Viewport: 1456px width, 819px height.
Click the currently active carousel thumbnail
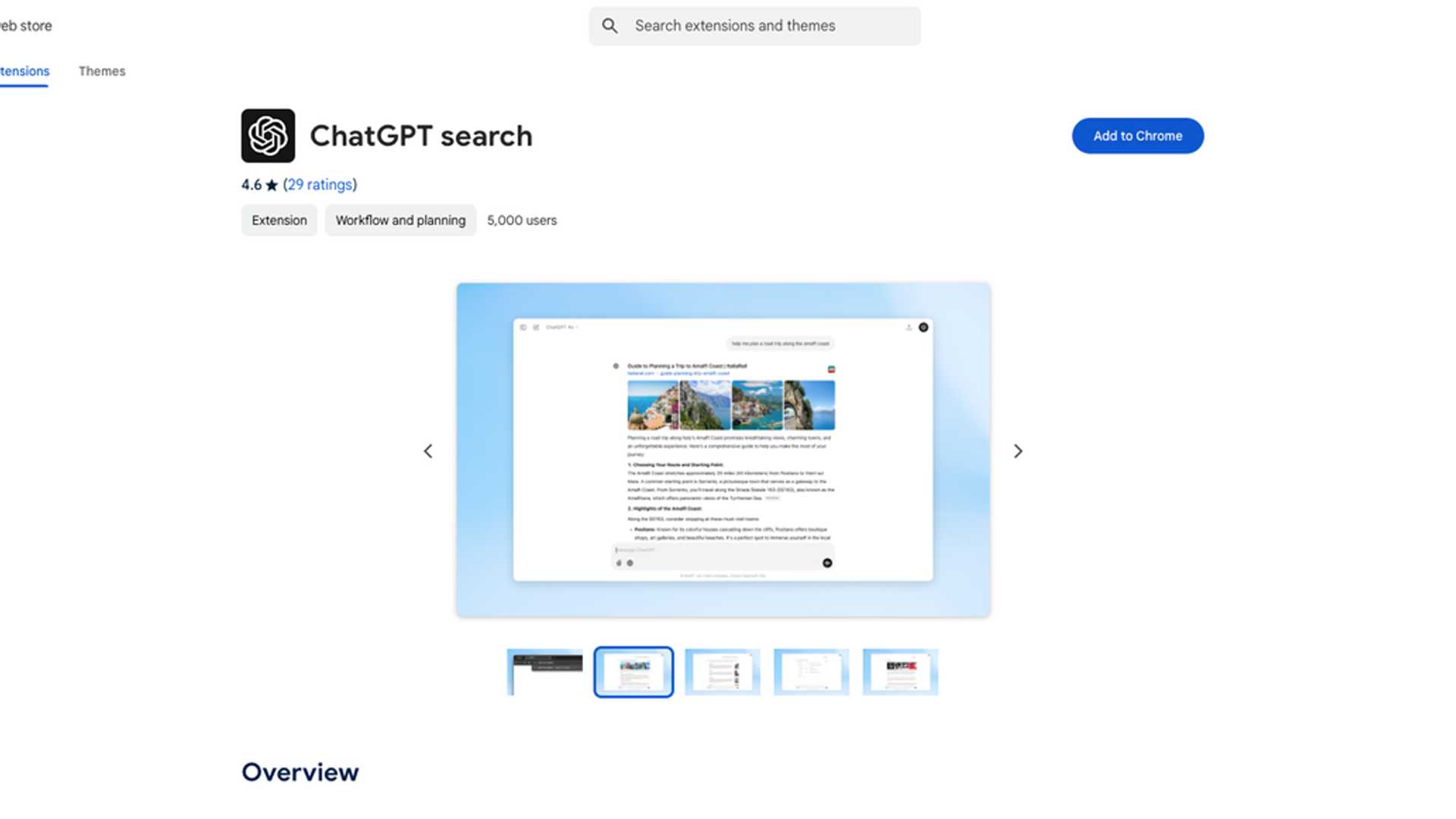[x=633, y=671]
